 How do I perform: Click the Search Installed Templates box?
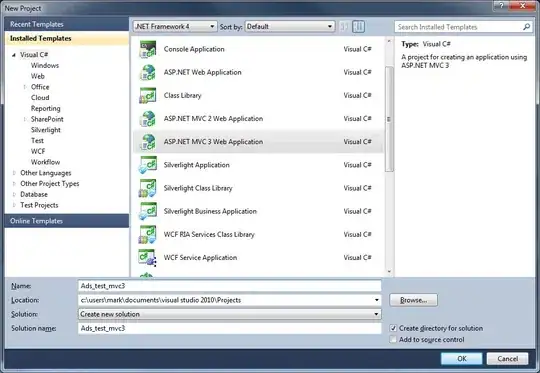[x=463, y=27]
